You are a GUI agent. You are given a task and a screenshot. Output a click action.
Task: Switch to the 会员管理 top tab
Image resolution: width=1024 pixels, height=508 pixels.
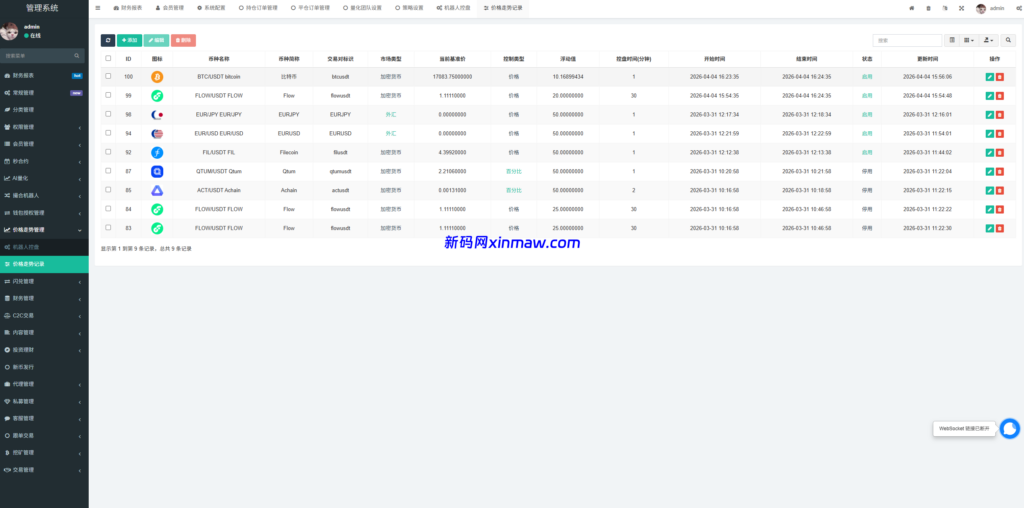tap(169, 8)
